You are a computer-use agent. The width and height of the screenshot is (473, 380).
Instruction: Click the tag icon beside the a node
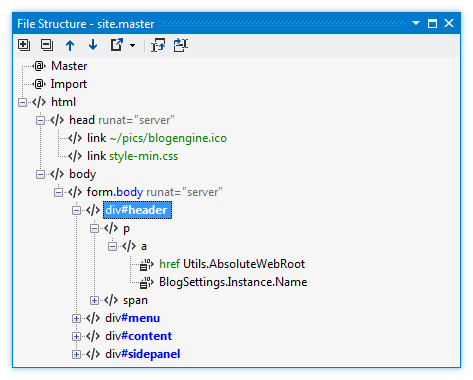pyautogui.click(x=129, y=246)
